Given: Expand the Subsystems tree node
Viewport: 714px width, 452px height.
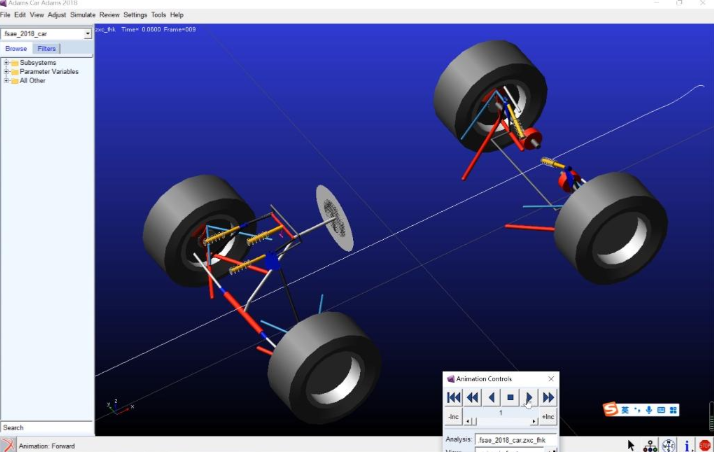Looking at the screenshot, I should (6, 63).
